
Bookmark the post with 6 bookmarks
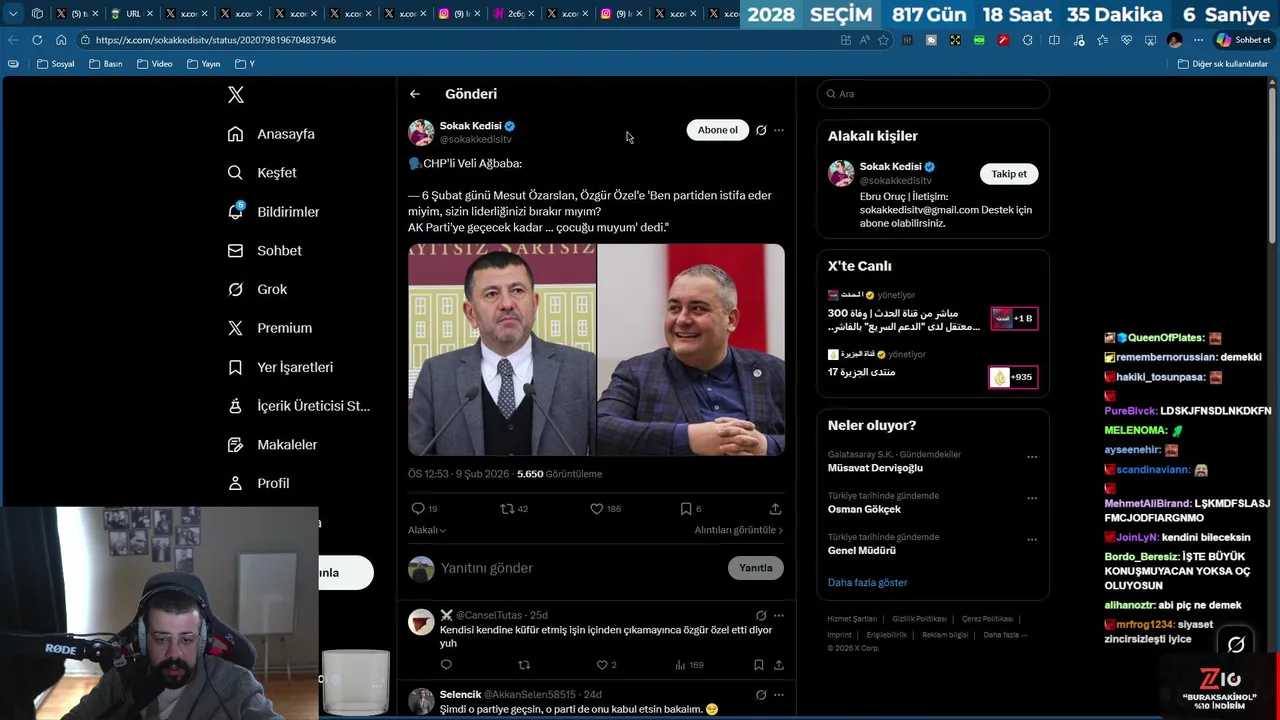(691, 509)
